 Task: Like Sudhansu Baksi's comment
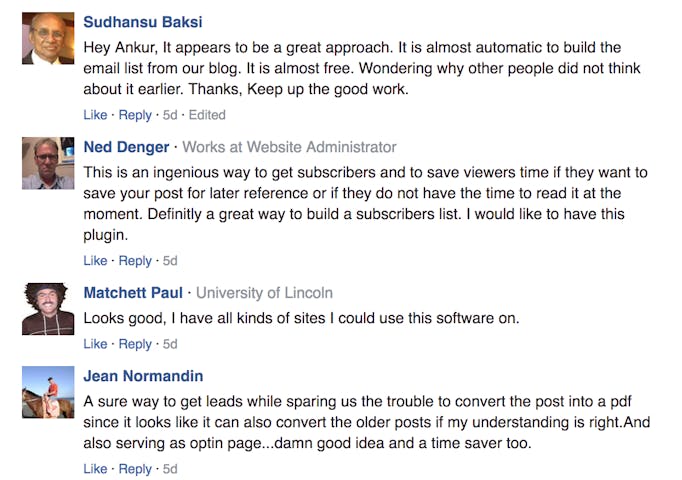coord(95,115)
